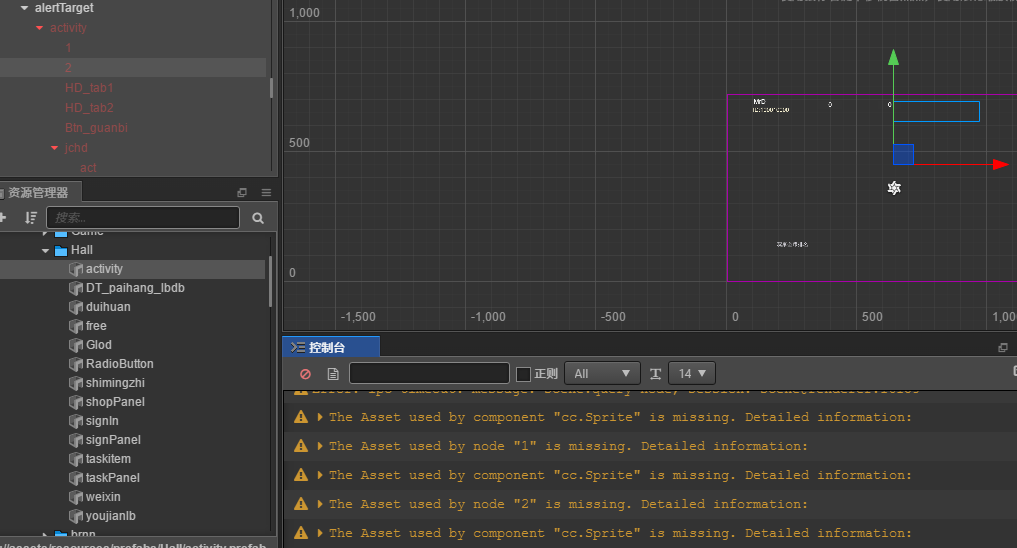Click the green Y-axis gizmo arrow
Screen dimensions: 1017x548
893,57
